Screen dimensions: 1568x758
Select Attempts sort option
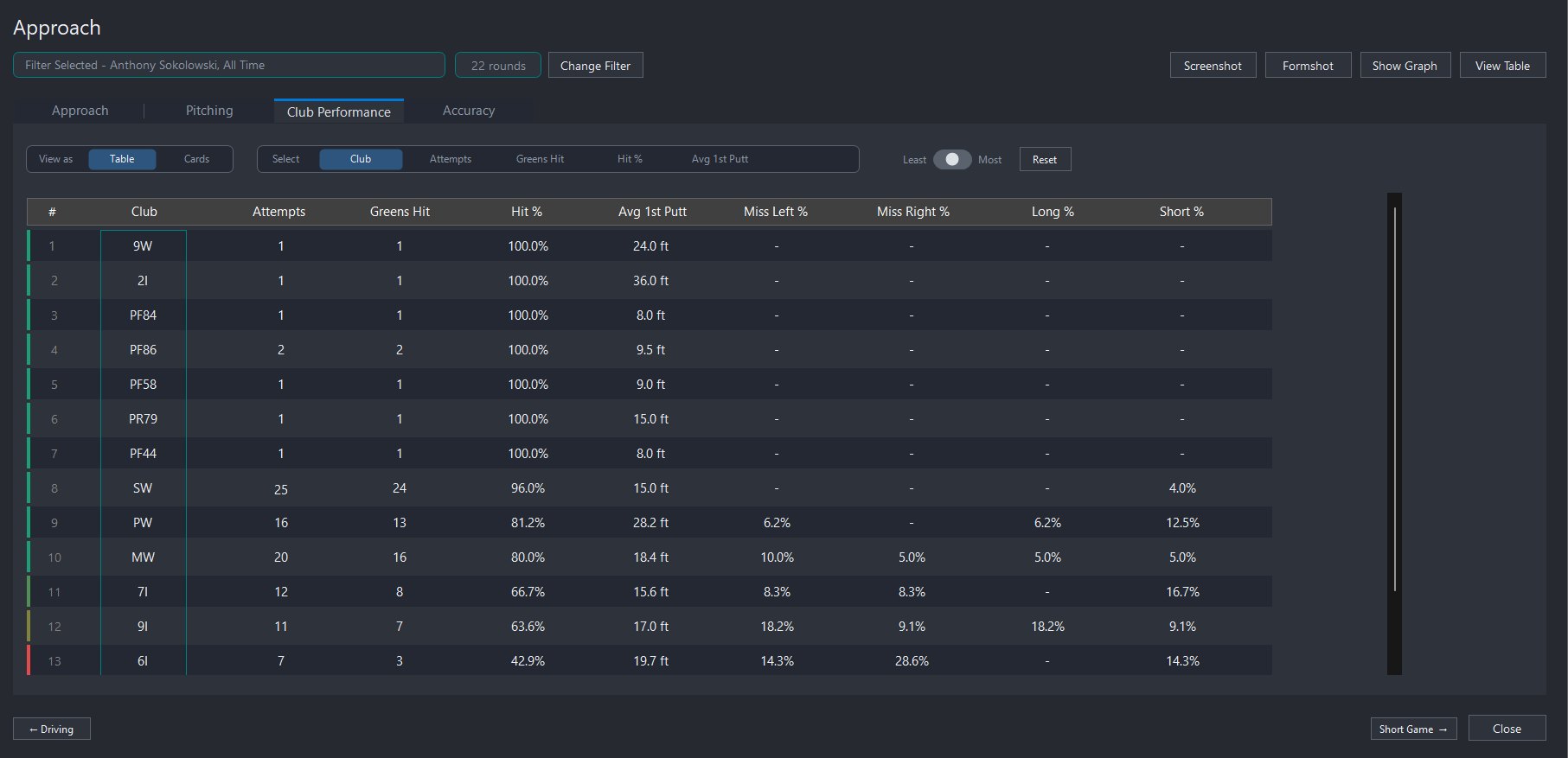click(x=451, y=159)
